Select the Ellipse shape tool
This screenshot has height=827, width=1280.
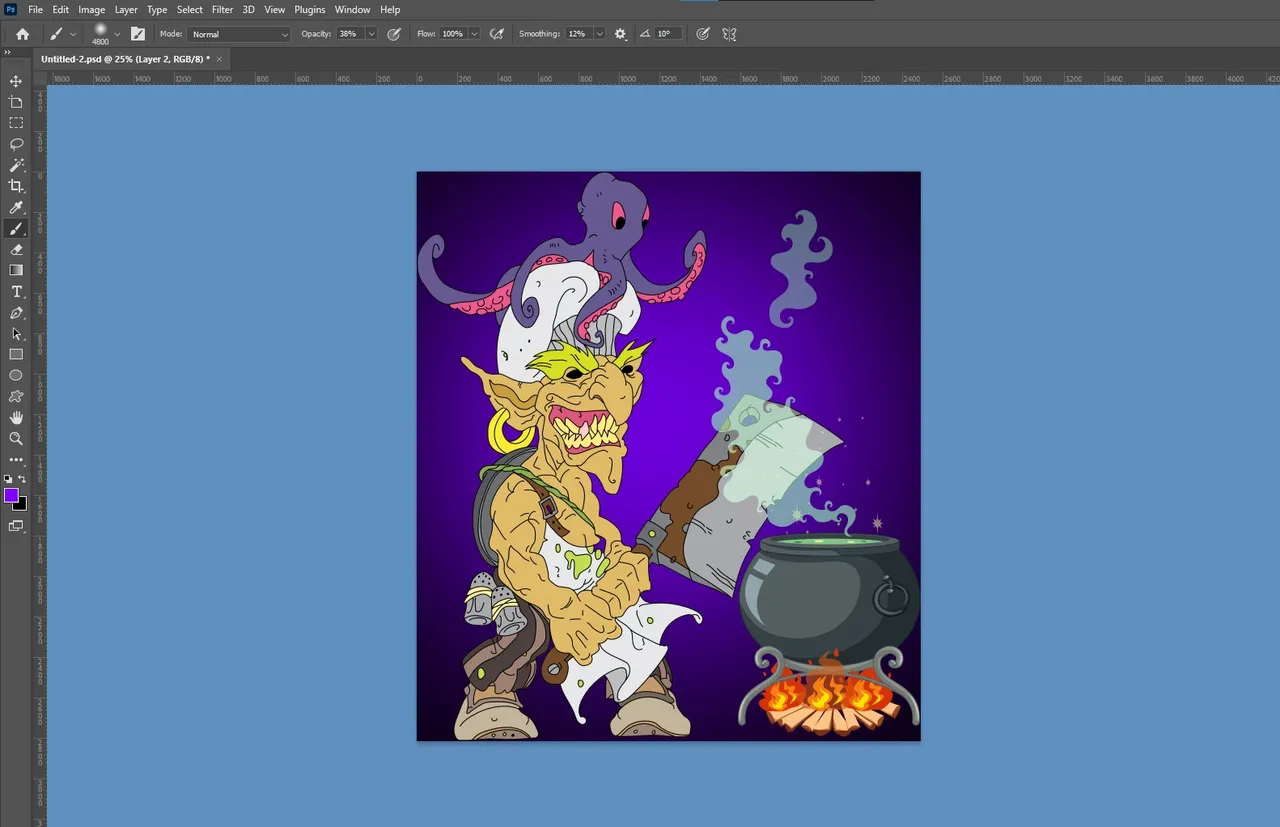click(16, 375)
